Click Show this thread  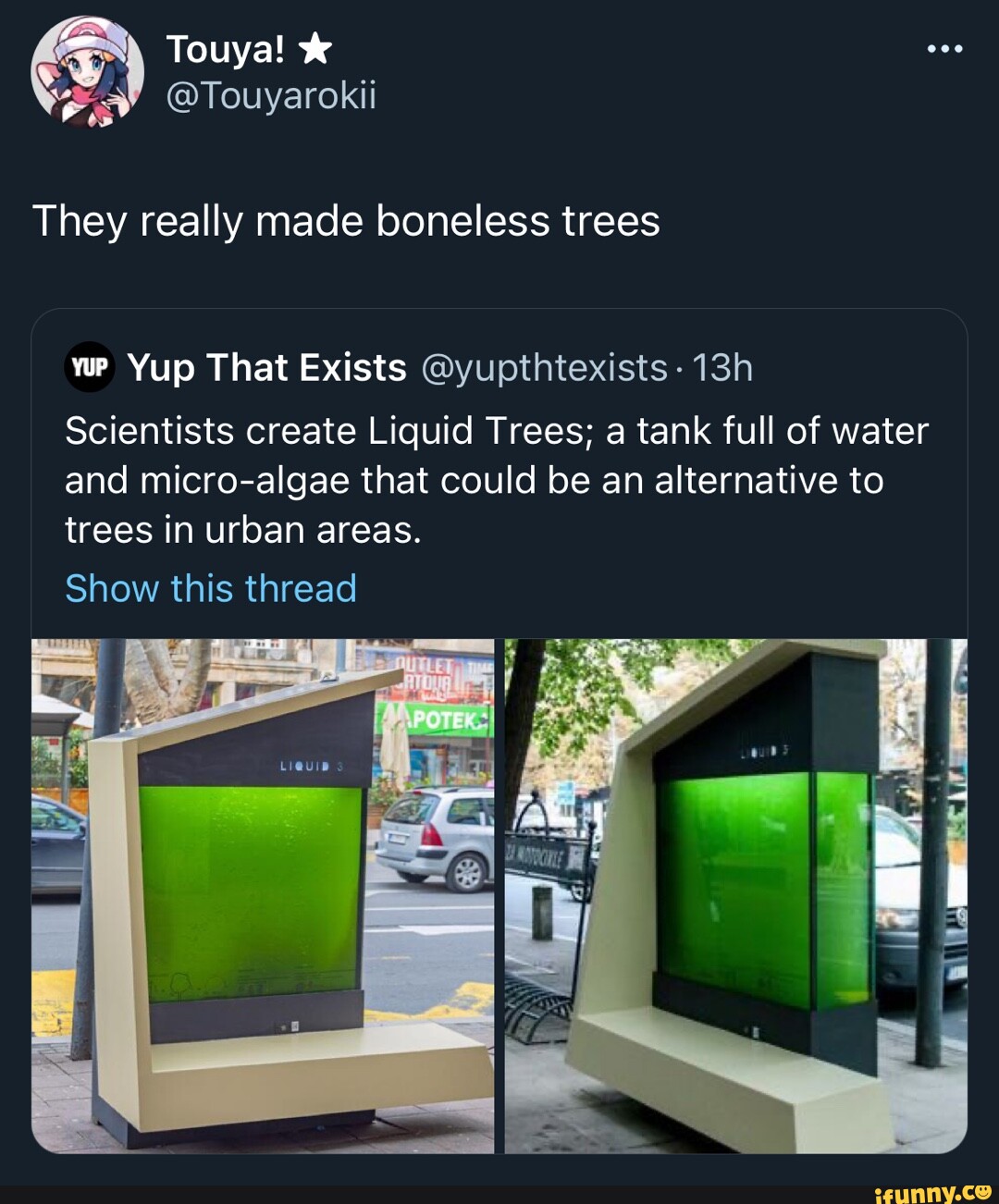pyautogui.click(x=211, y=587)
